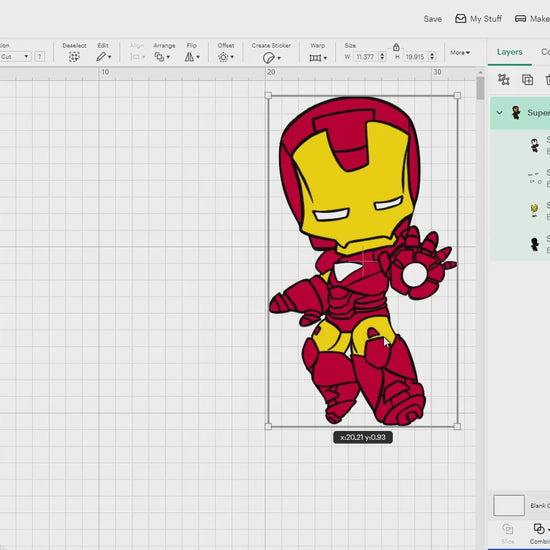The height and width of the screenshot is (550, 550).
Task: Switch to the Layers tab
Action: click(x=510, y=52)
